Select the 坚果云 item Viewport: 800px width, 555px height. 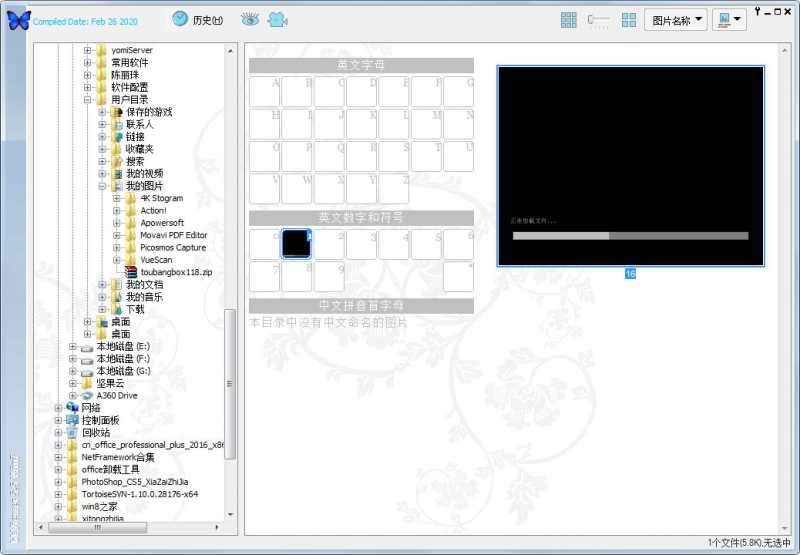(x=110, y=383)
